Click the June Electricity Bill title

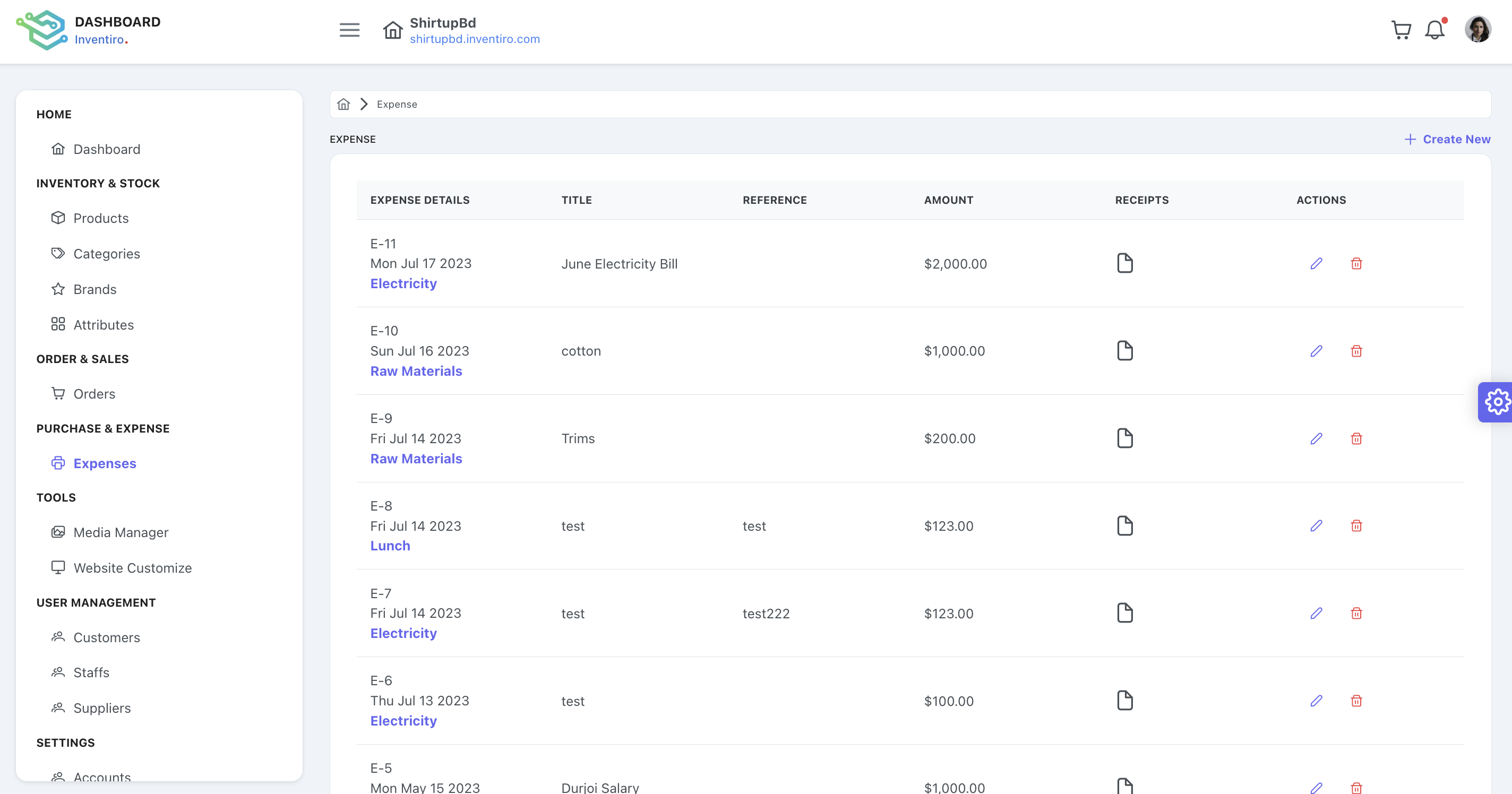619,264
